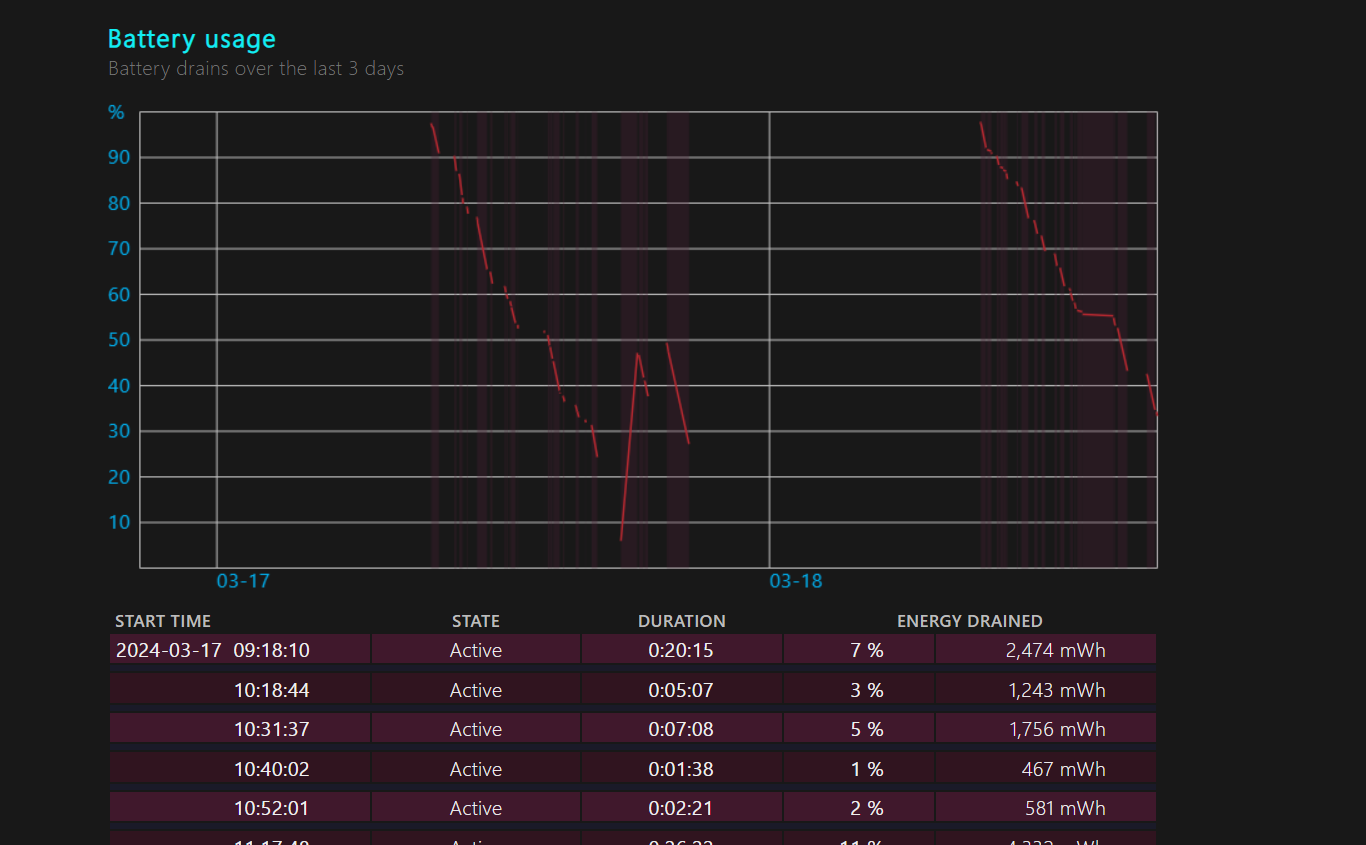Select the 0:07:08 duration cell

pos(681,728)
